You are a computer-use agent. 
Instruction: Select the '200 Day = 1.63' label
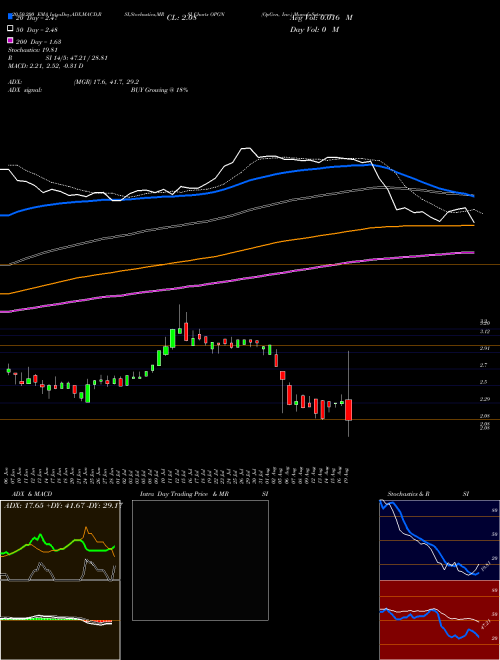38,42
